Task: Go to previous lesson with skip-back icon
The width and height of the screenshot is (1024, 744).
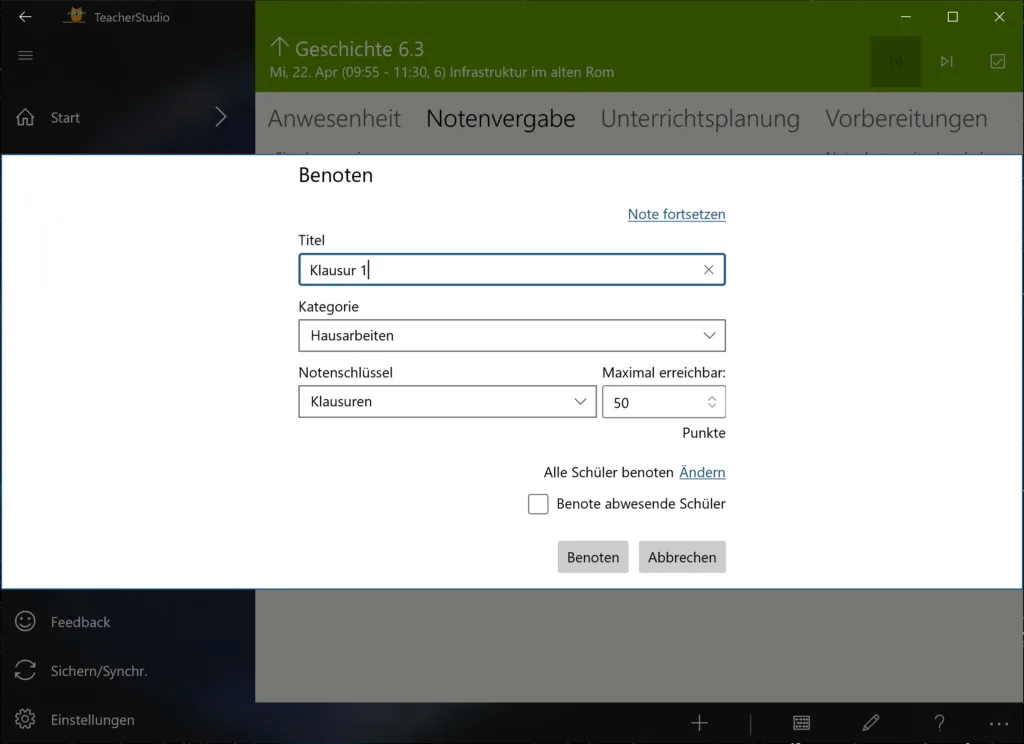Action: (895, 61)
